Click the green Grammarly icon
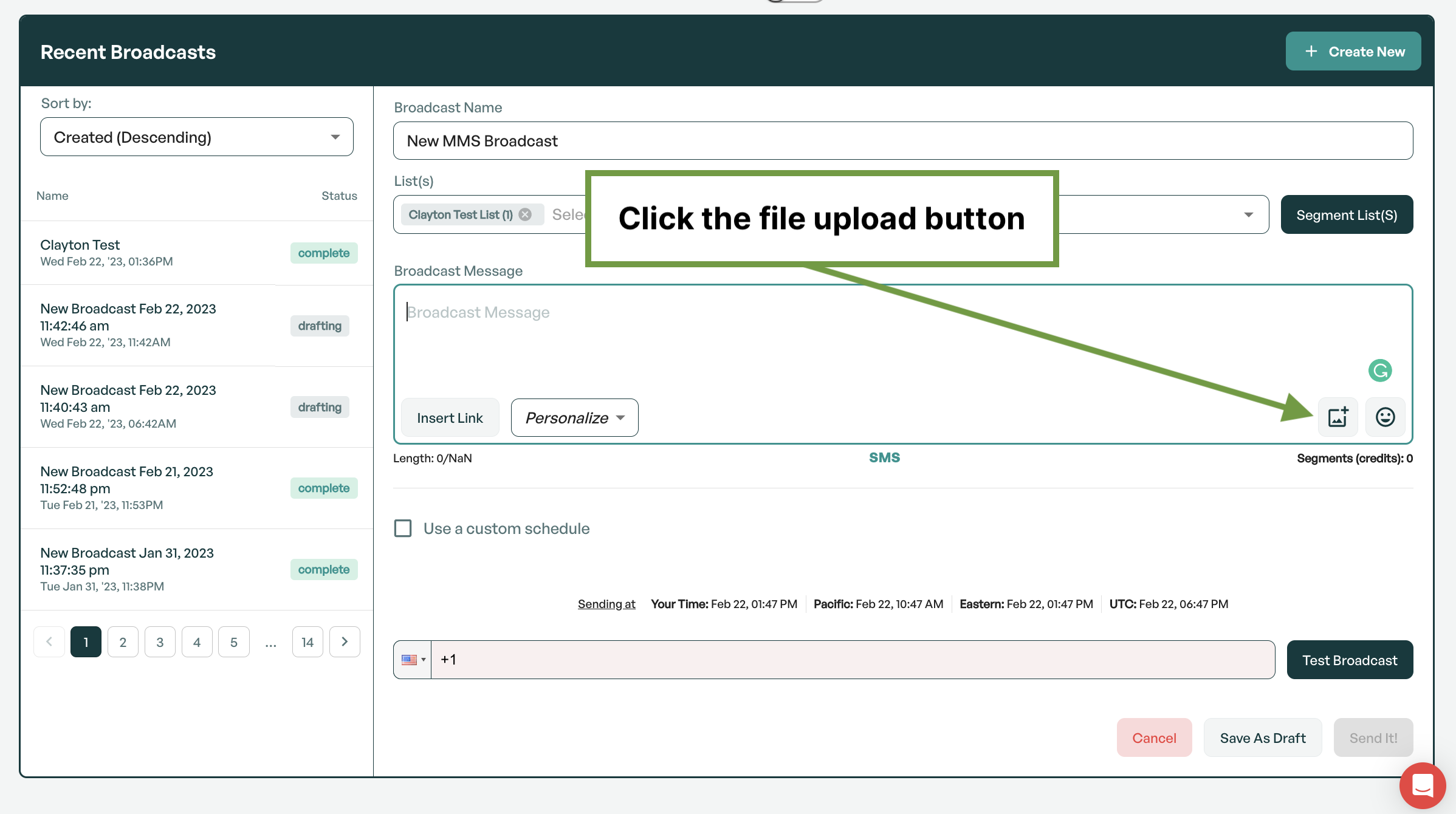Screen dimensions: 1456x814 [1380, 370]
